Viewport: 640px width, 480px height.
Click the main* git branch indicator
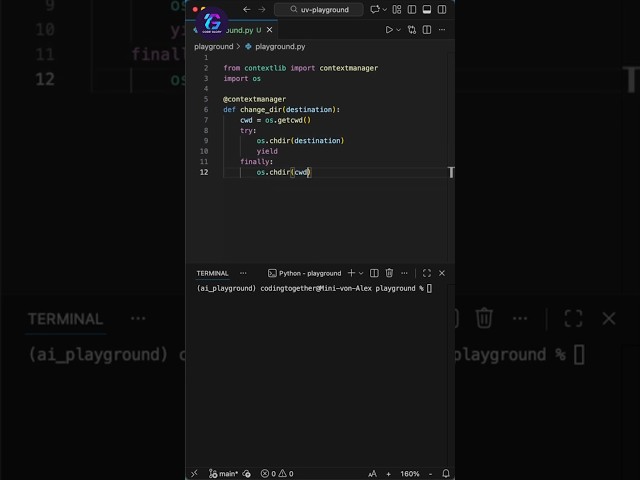(223, 473)
